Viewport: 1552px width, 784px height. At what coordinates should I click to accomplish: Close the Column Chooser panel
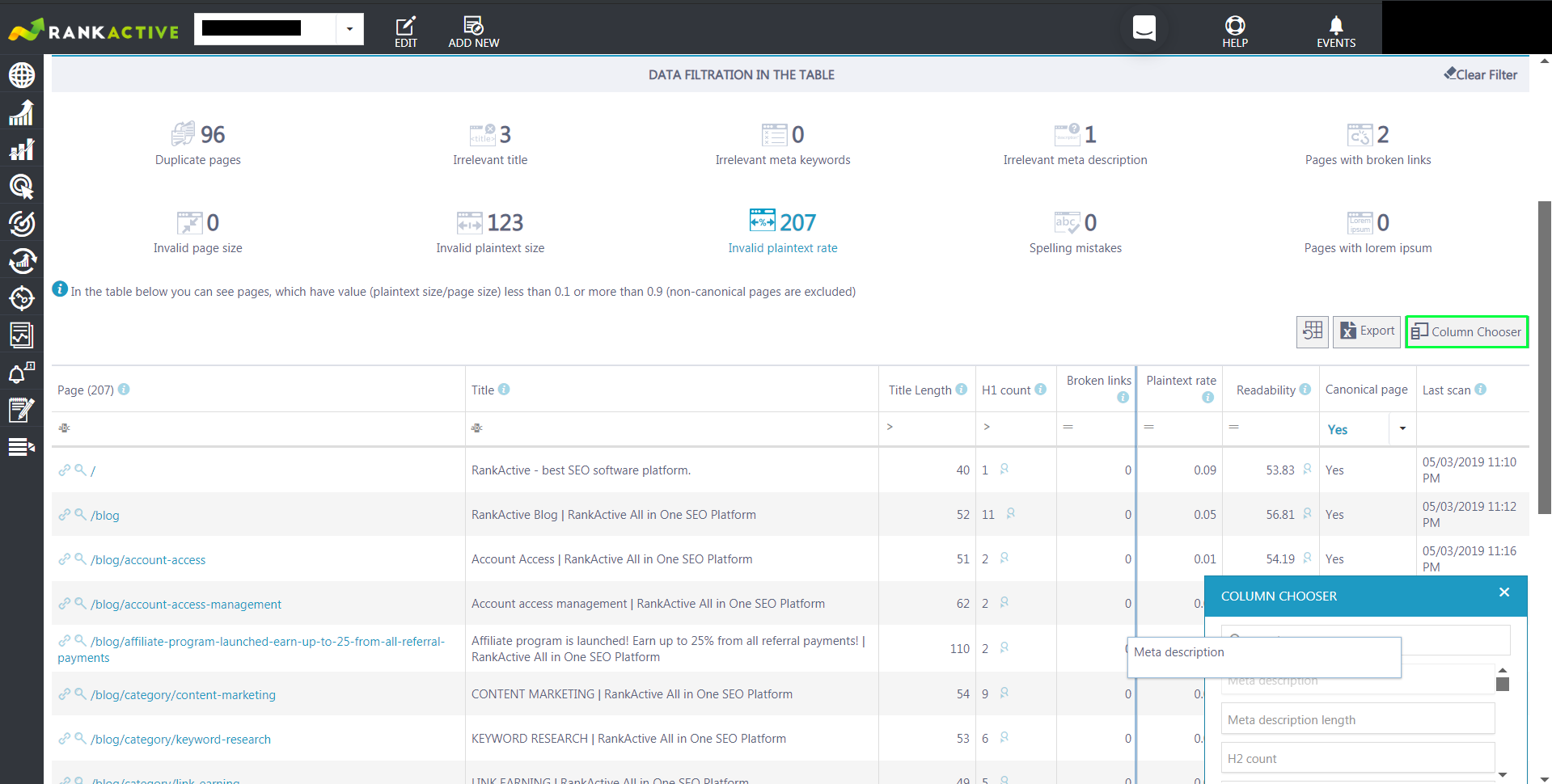(1504, 592)
